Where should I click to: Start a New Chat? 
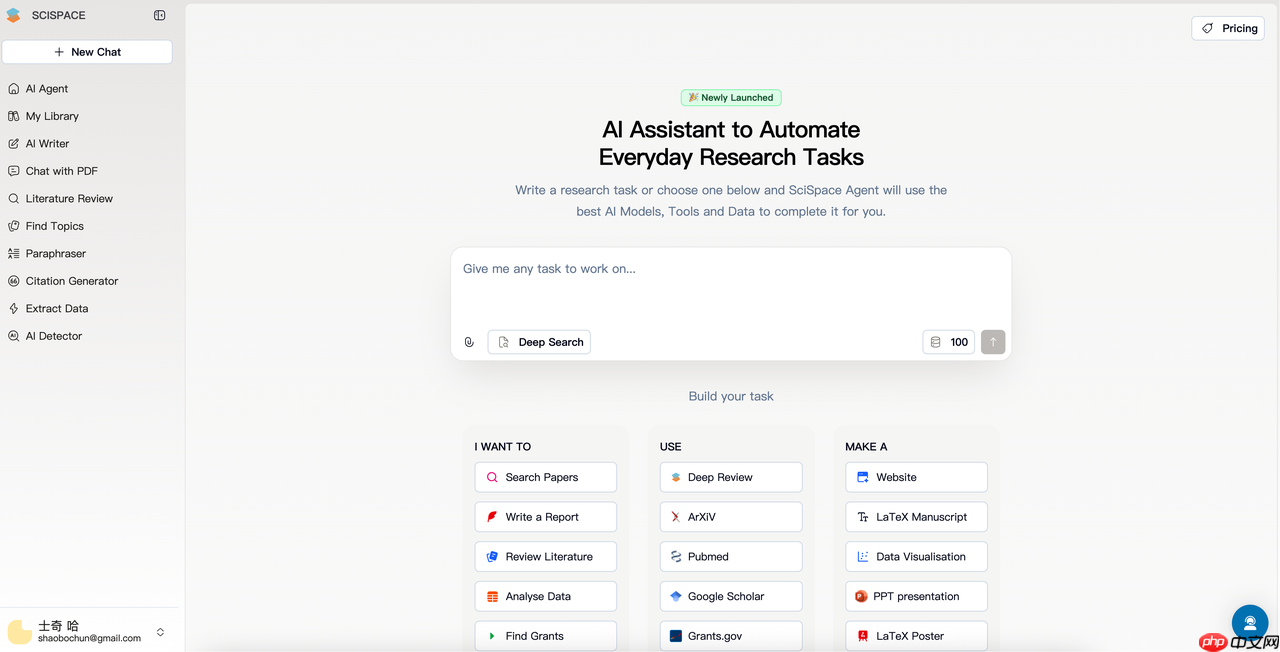point(87,52)
